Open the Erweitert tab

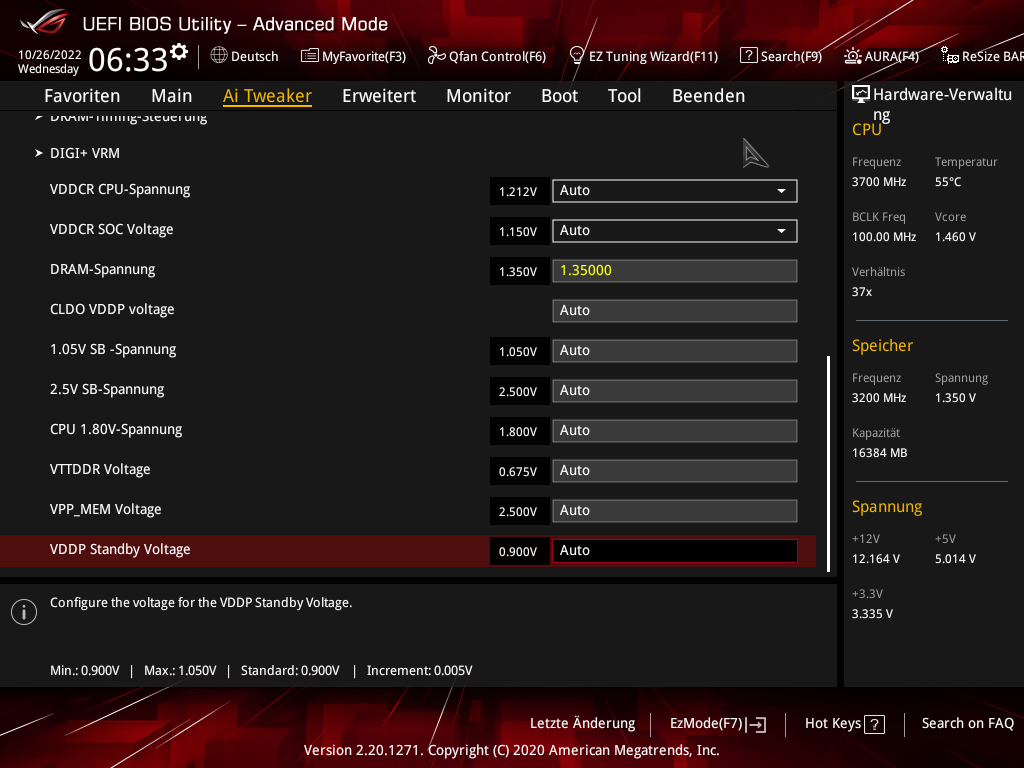379,96
